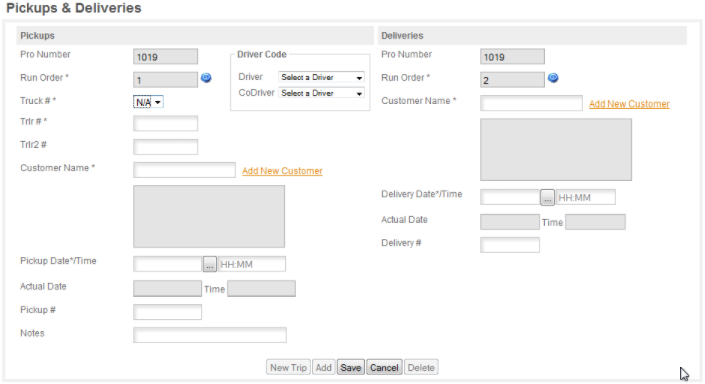Expand the Truck # N/A dropdown

tap(148, 102)
